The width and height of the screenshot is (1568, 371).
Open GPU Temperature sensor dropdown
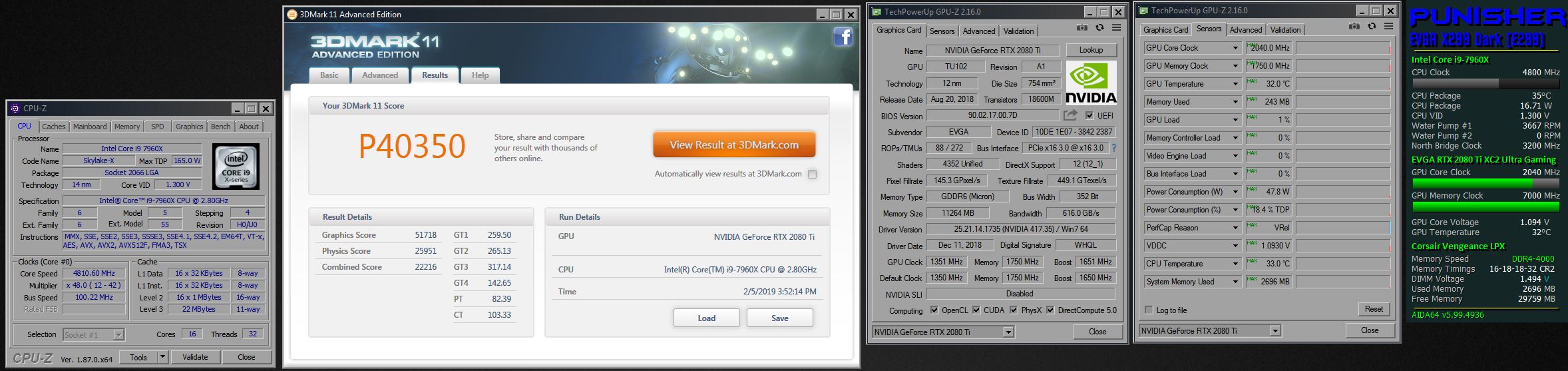(1235, 84)
